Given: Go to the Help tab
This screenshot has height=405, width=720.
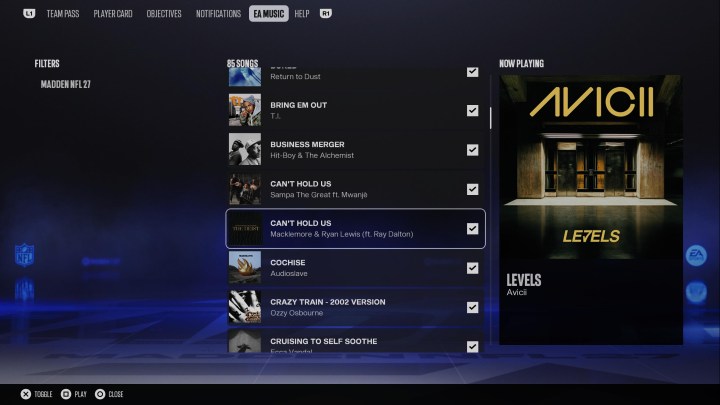Looking at the screenshot, I should click(302, 14).
